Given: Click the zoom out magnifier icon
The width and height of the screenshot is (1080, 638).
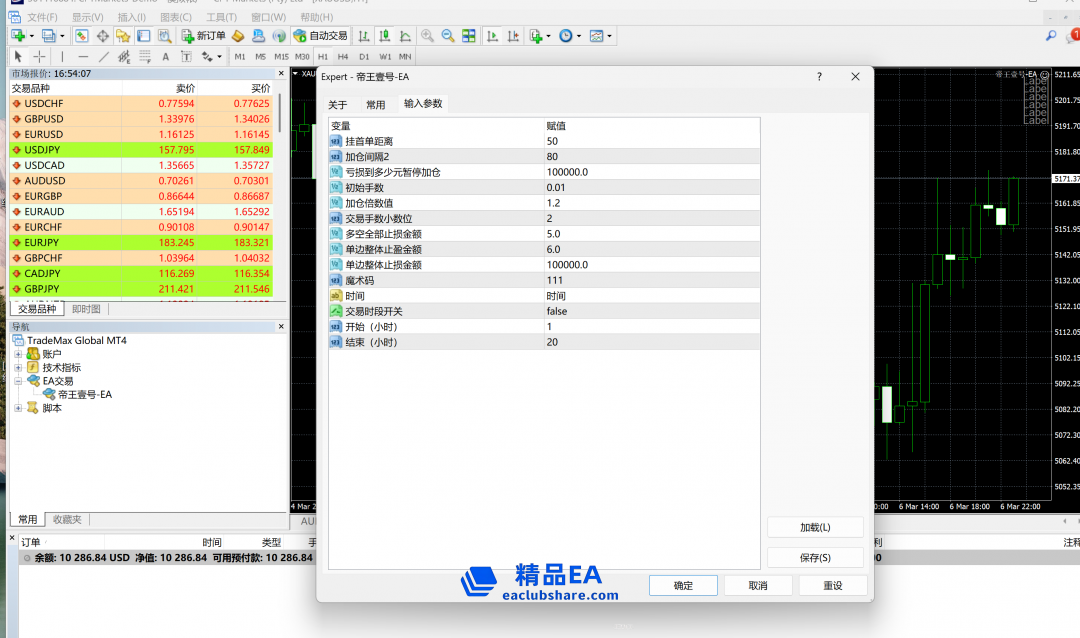Looking at the screenshot, I should pyautogui.click(x=448, y=36).
